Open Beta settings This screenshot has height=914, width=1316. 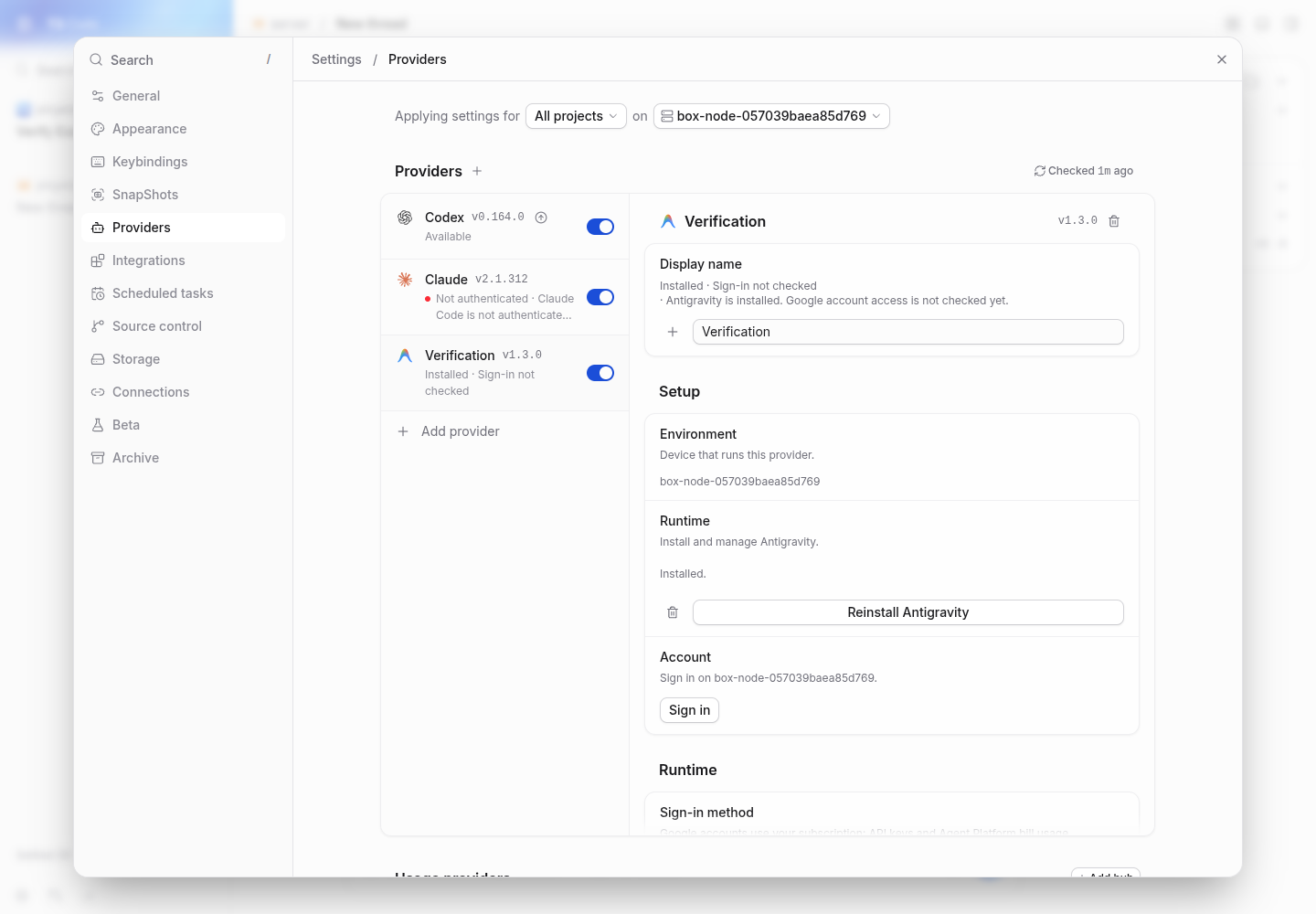pos(183,425)
